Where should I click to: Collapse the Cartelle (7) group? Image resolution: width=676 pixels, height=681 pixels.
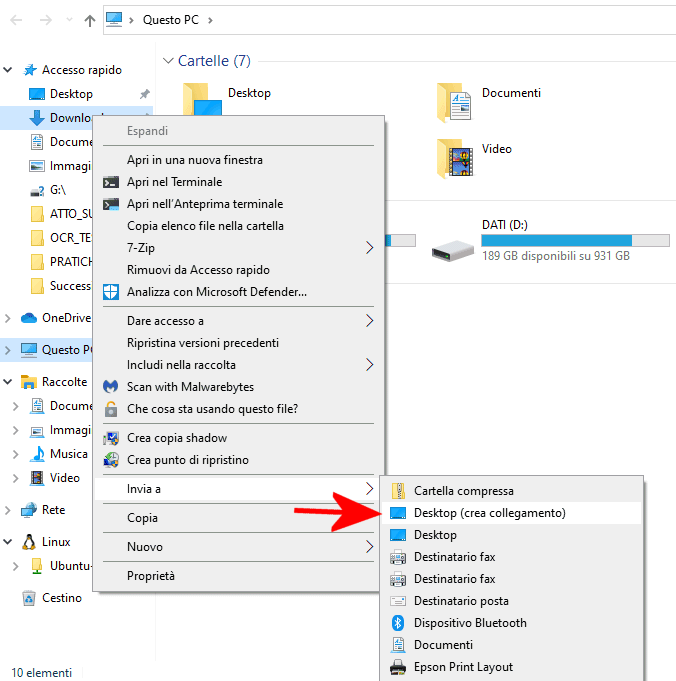tap(168, 61)
